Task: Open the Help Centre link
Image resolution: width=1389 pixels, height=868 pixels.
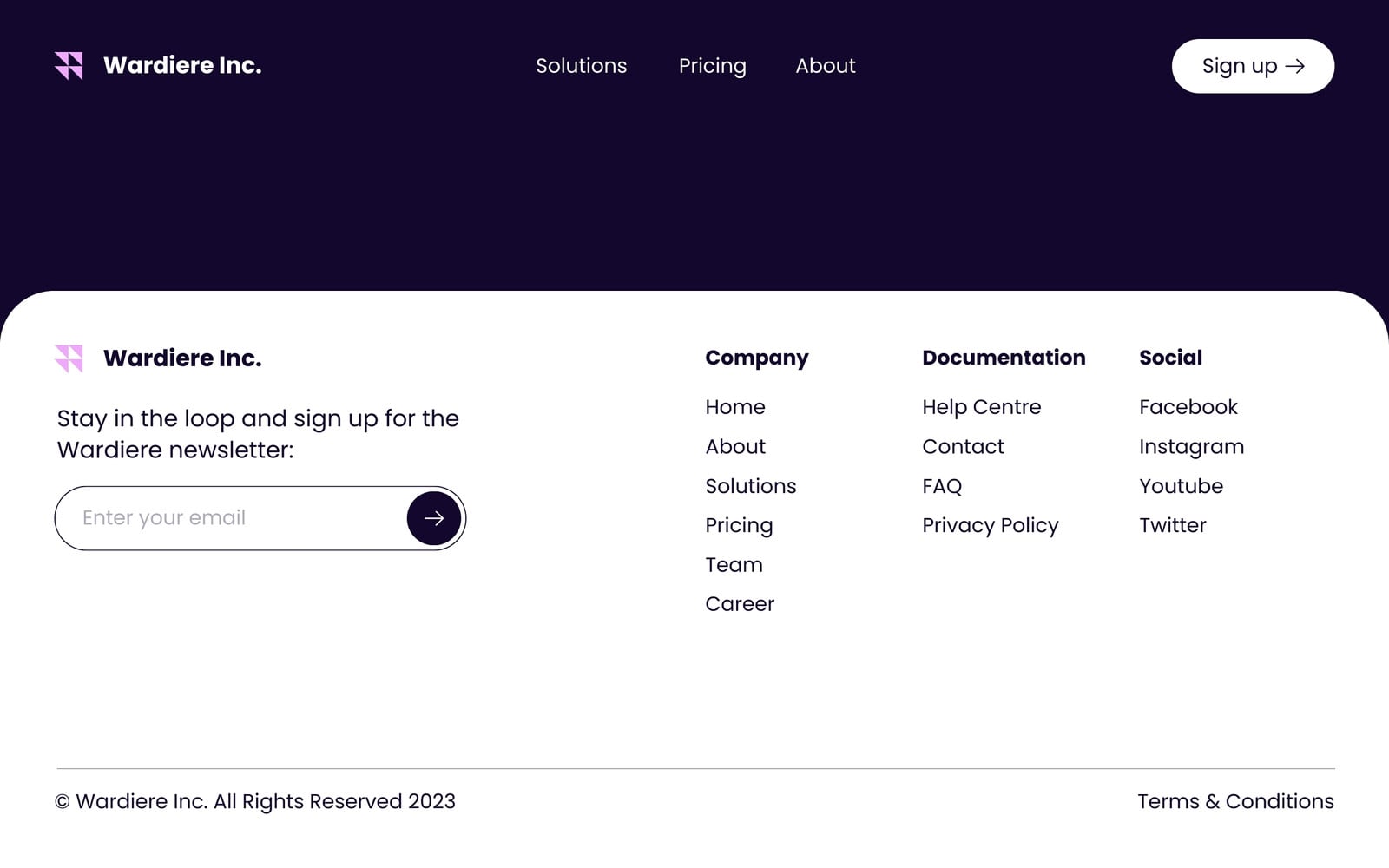Action: pos(981,407)
